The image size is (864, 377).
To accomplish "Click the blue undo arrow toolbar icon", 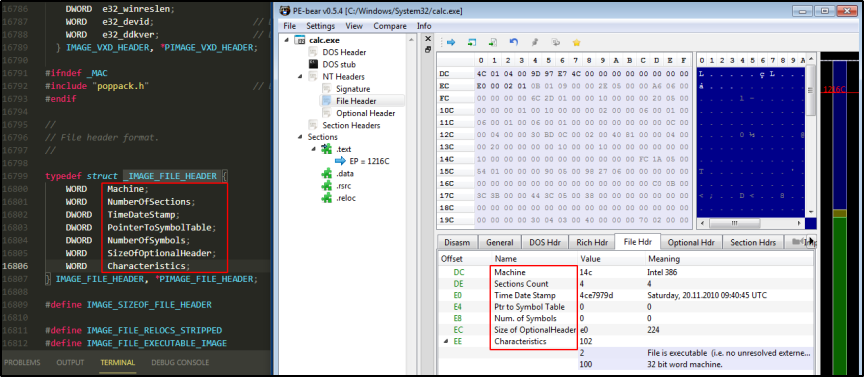I will click(514, 42).
